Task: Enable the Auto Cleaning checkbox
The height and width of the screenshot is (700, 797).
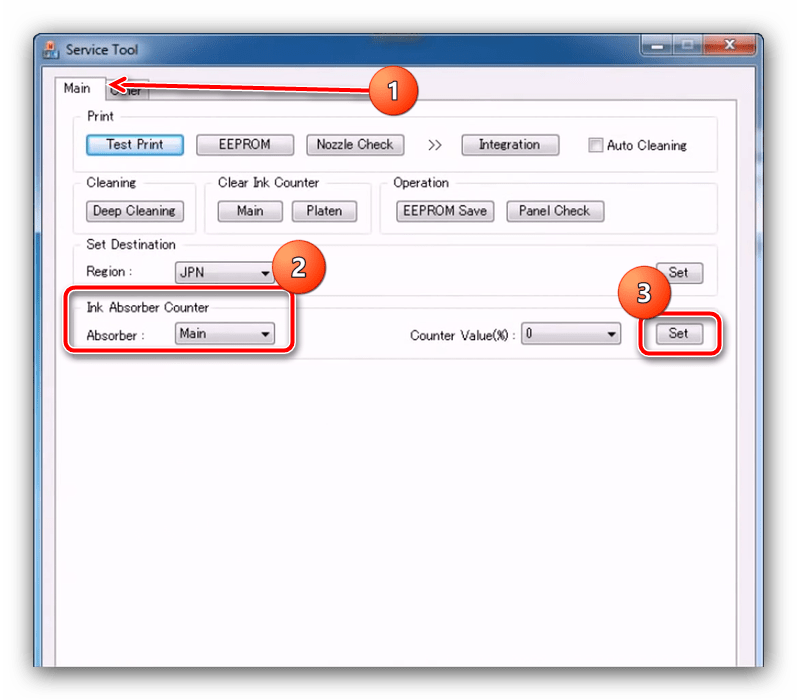Action: tap(595, 145)
